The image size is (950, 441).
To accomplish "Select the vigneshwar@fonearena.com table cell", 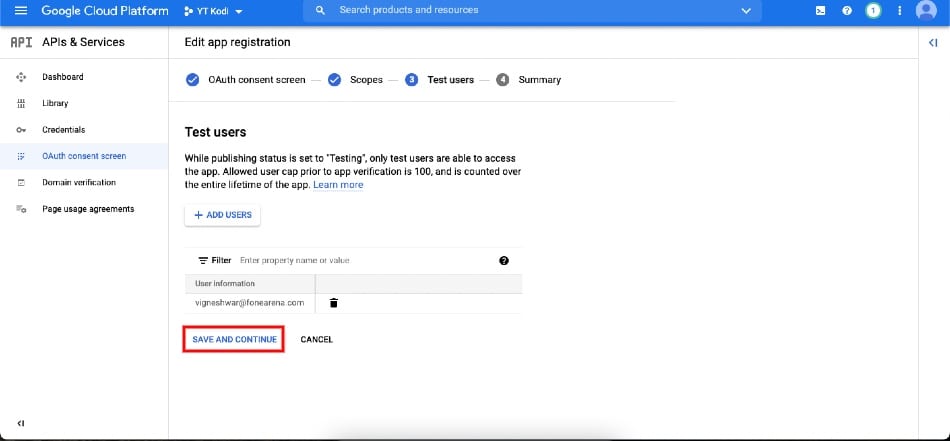I will tap(250, 303).
